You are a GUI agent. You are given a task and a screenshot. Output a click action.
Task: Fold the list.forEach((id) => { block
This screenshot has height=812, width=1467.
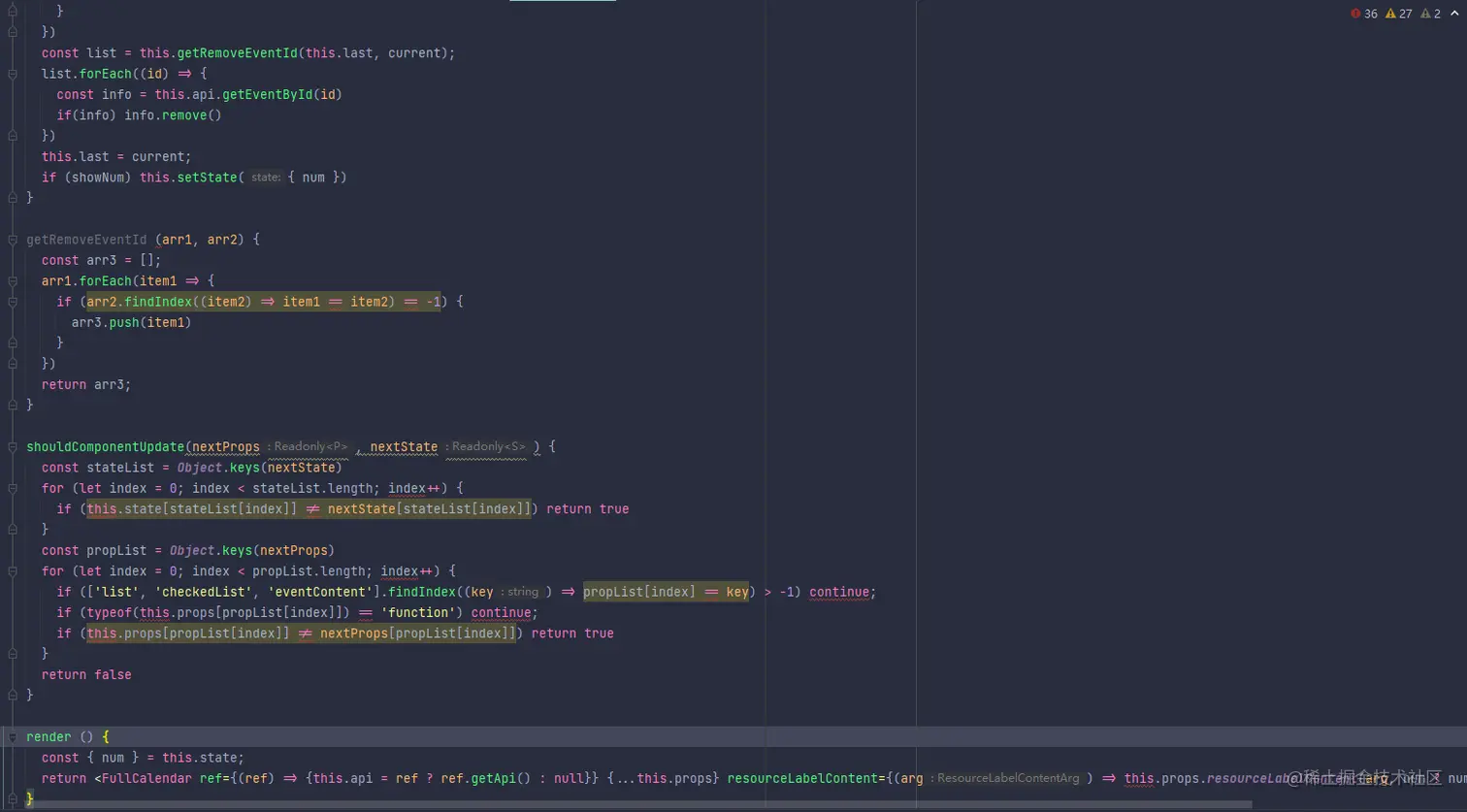pos(13,74)
